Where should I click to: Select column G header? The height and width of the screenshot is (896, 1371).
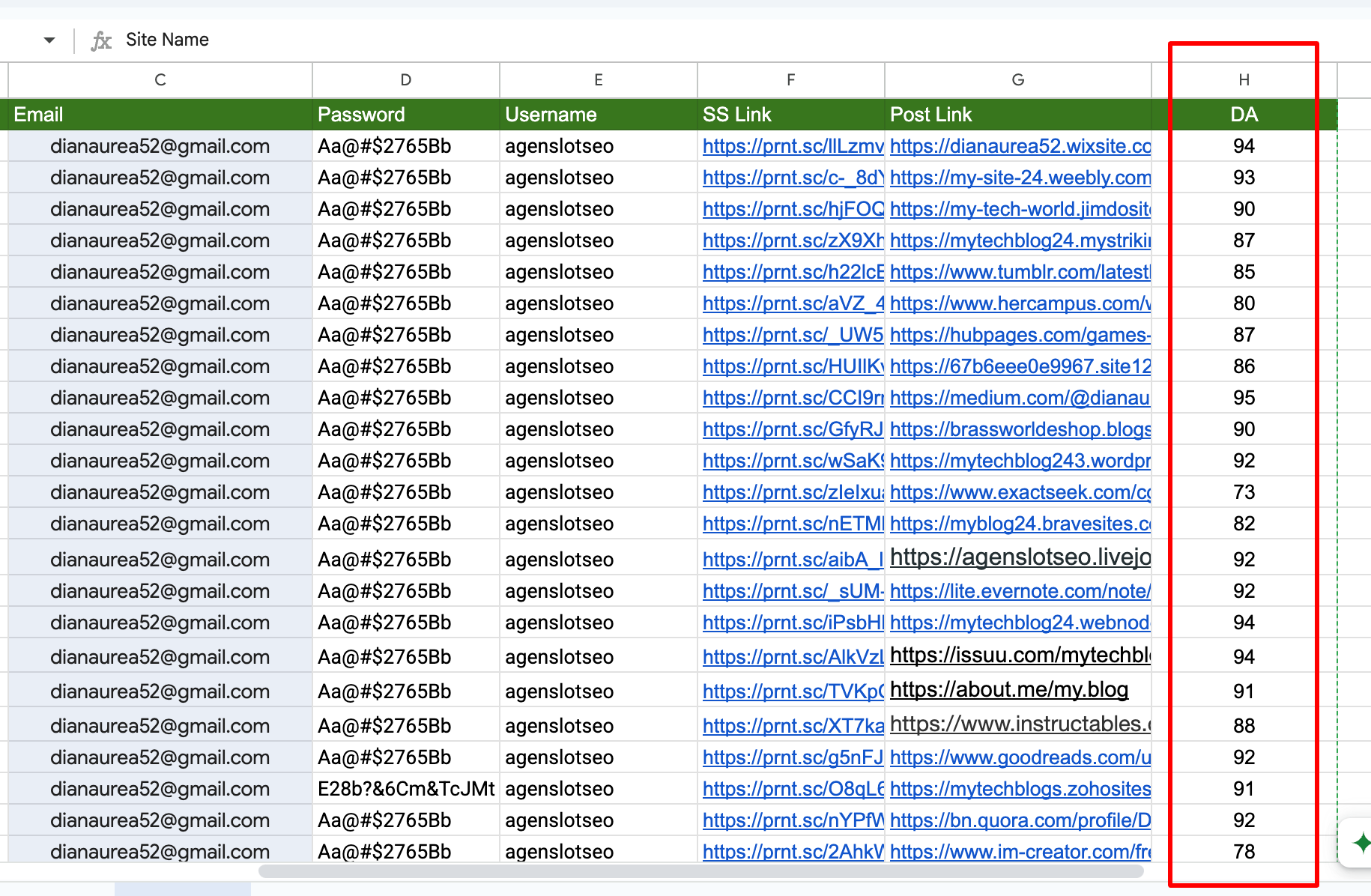[x=1017, y=80]
